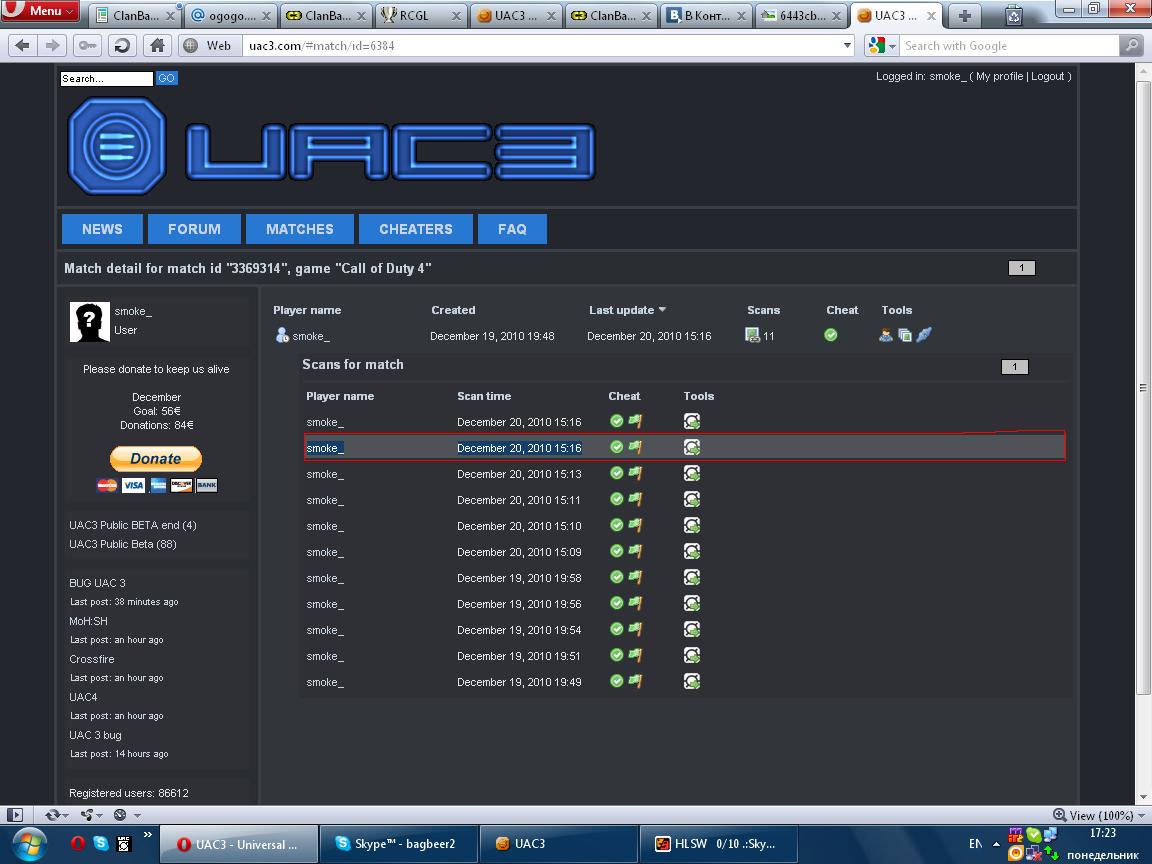Open address bar history dropdown arrow
Viewport: 1152px width, 864px height.
coord(847,46)
